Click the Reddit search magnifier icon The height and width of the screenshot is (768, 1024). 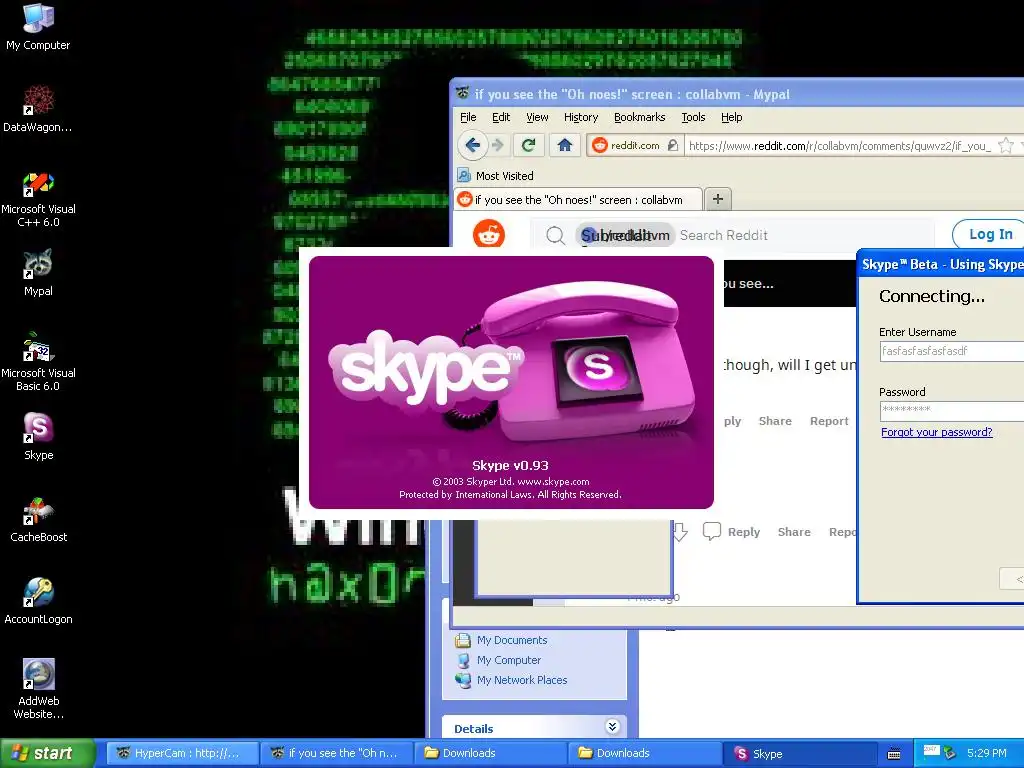pos(555,235)
